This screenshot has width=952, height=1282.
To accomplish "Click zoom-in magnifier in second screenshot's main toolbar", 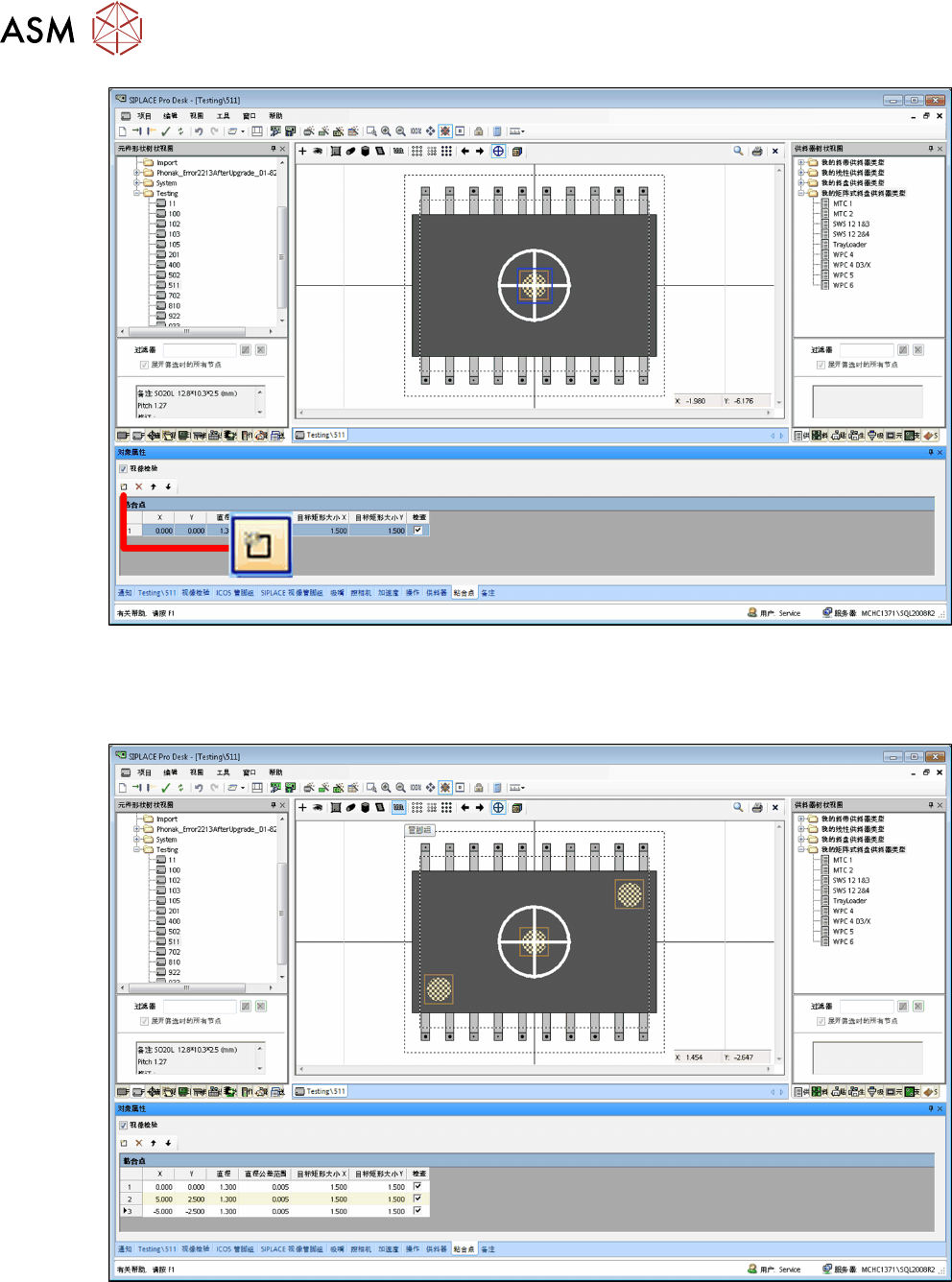I will click(x=386, y=788).
